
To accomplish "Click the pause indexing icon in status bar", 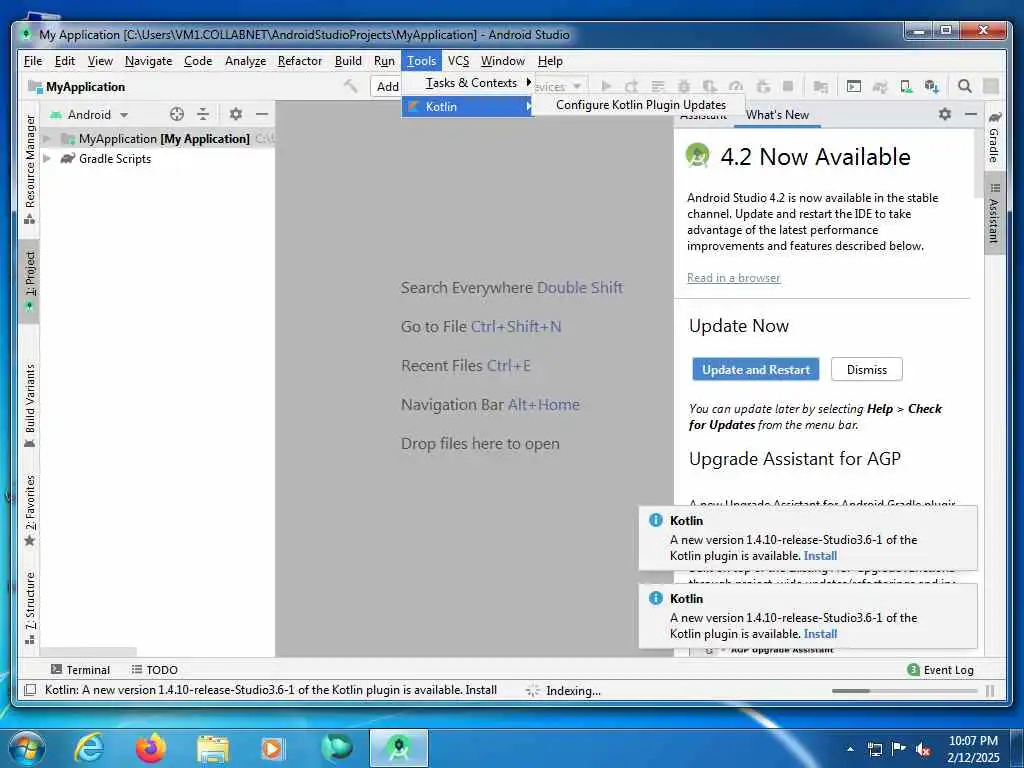I will pos(990,690).
